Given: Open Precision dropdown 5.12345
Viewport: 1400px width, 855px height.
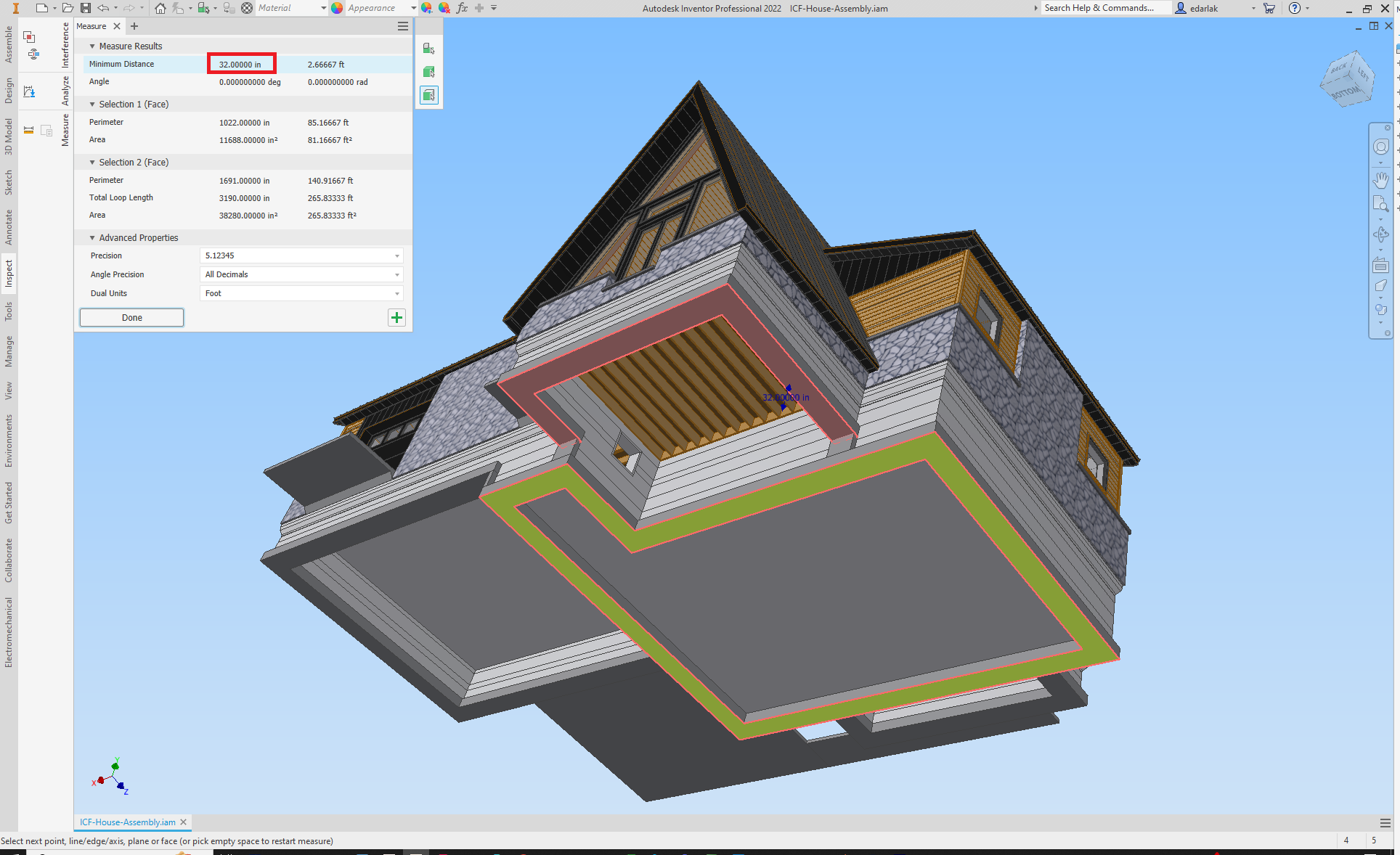Looking at the screenshot, I should tap(301, 255).
